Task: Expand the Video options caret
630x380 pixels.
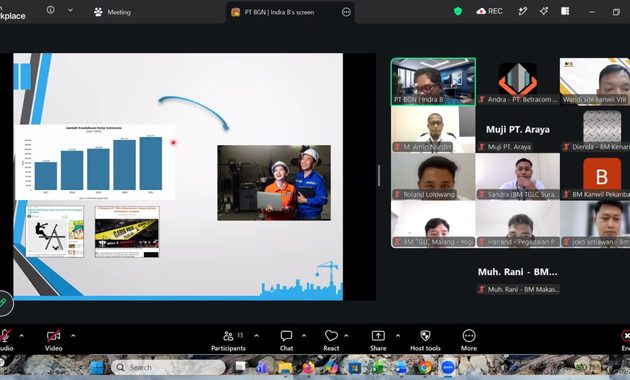Action: pyautogui.click(x=73, y=335)
